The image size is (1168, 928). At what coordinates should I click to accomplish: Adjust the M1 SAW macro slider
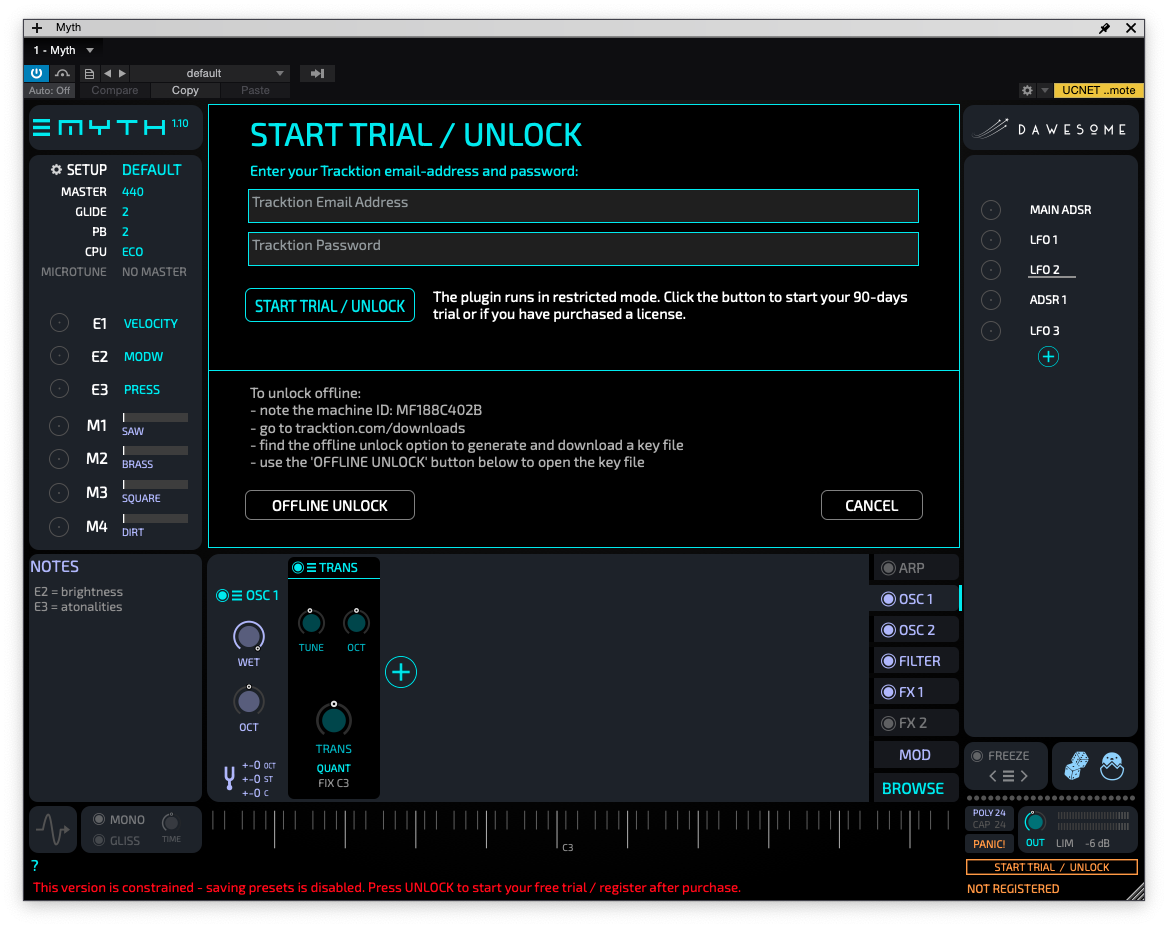[155, 417]
